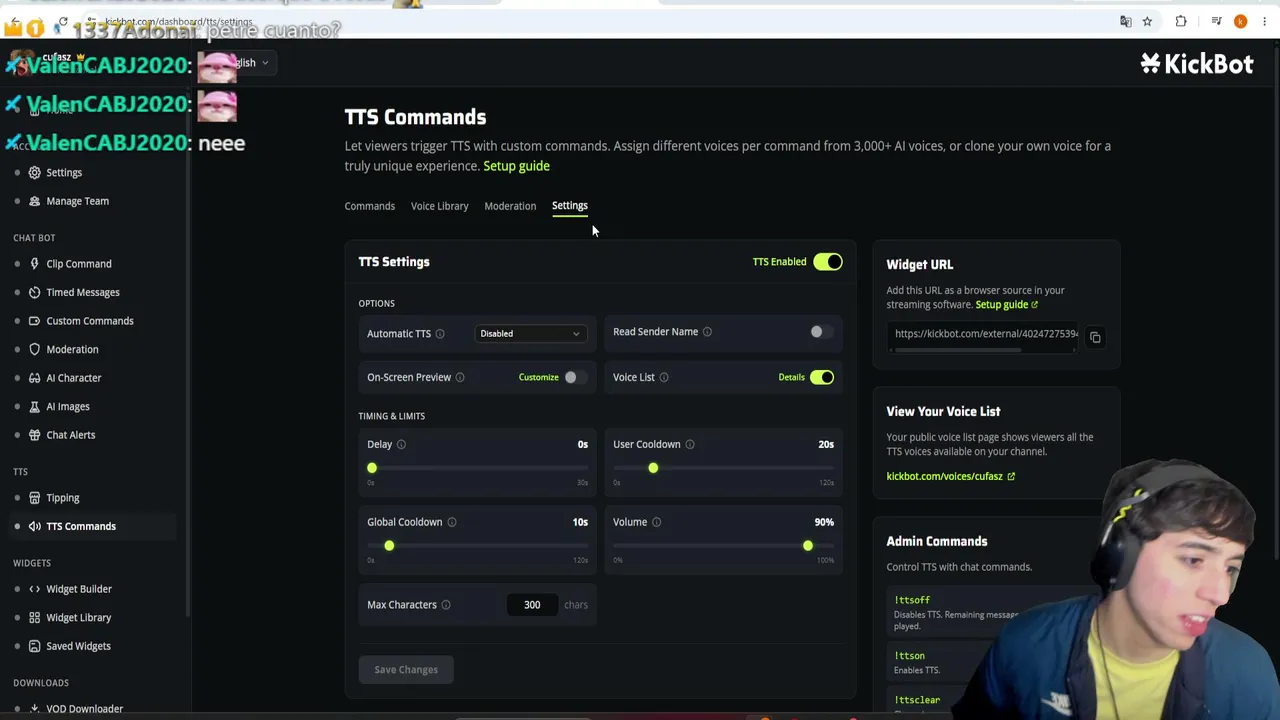1280x720 pixels.
Task: Enable the Read Sender Name toggle
Action: point(821,332)
